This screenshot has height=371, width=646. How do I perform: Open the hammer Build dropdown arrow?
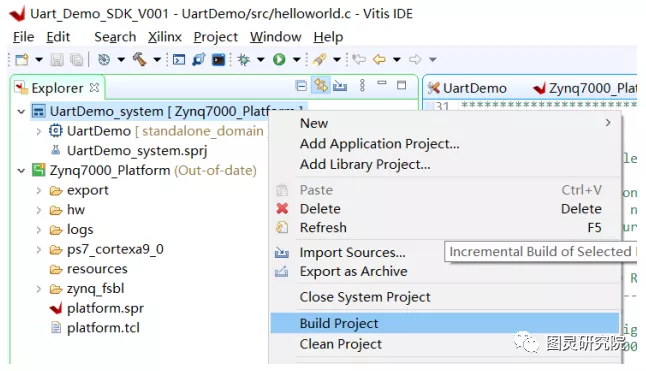(x=157, y=60)
